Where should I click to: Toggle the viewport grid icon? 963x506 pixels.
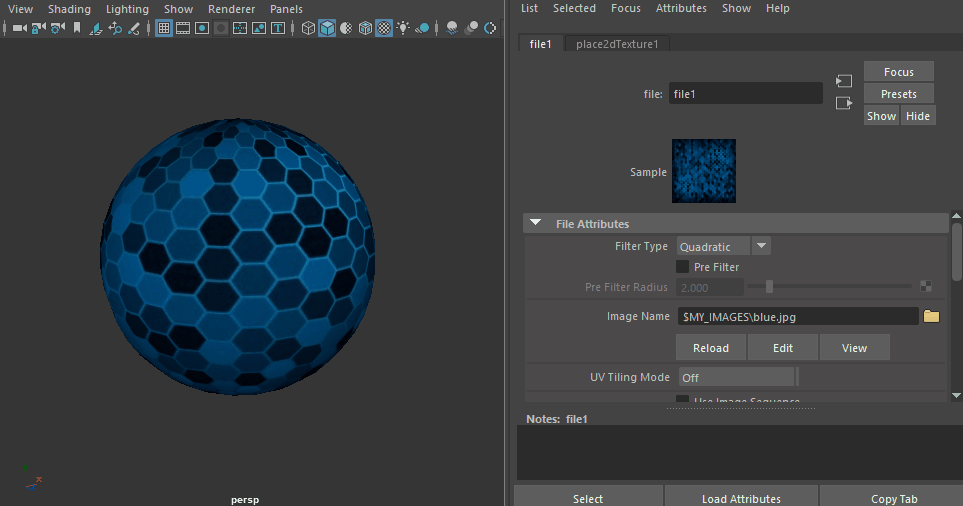(x=164, y=28)
